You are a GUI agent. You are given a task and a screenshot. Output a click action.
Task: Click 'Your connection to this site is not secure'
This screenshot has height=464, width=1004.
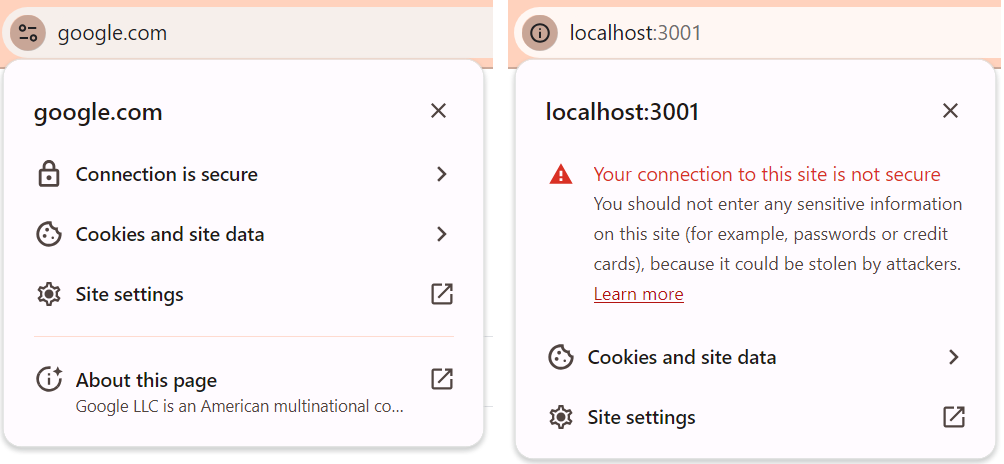click(767, 174)
